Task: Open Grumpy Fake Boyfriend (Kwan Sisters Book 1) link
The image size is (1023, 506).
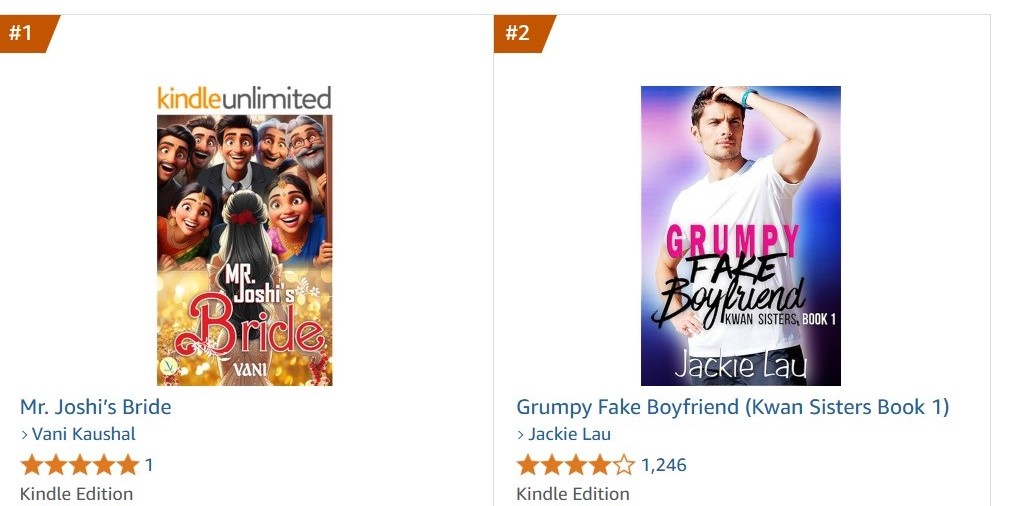Action: 732,407
